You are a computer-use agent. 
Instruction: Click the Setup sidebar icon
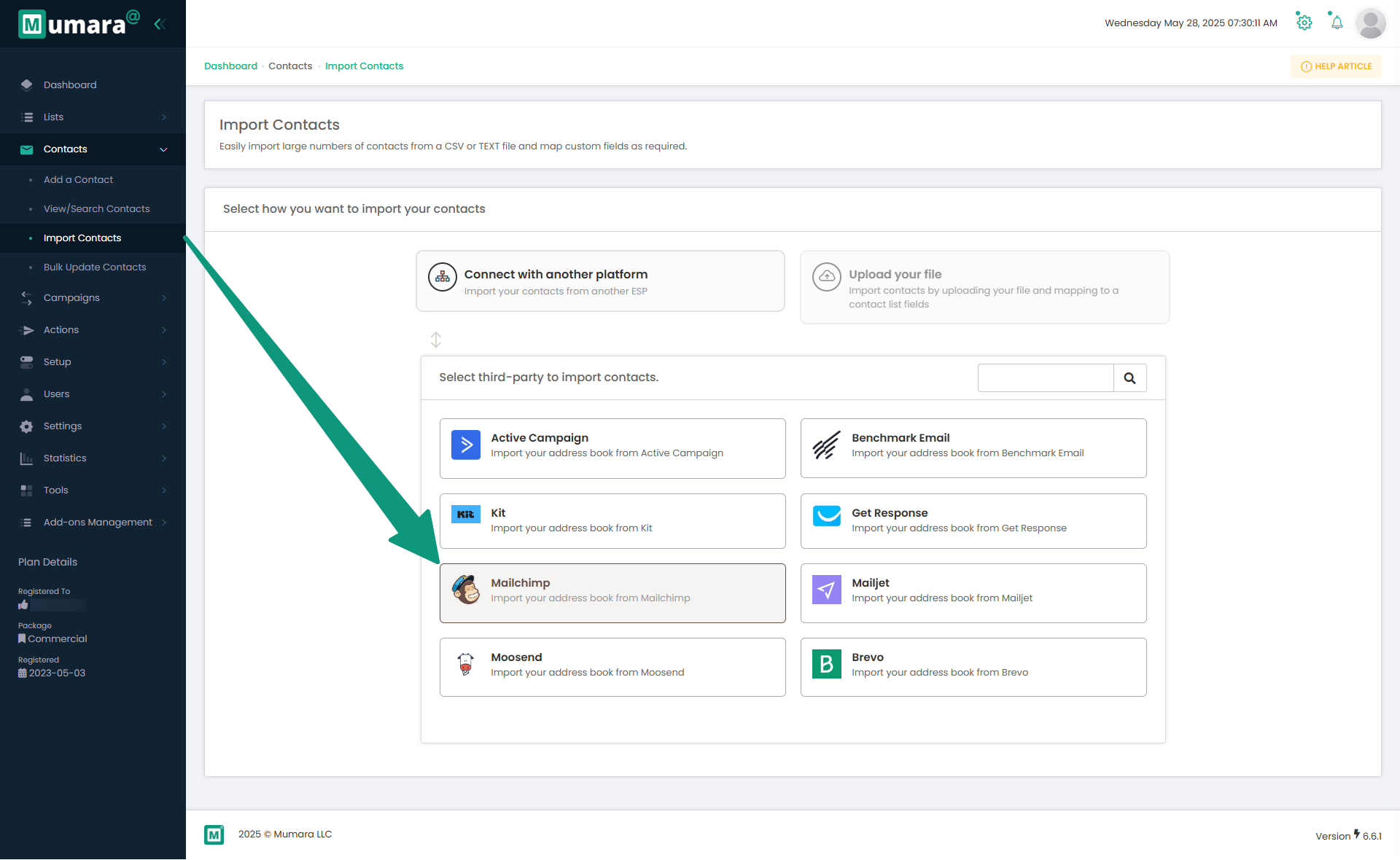[x=27, y=362]
